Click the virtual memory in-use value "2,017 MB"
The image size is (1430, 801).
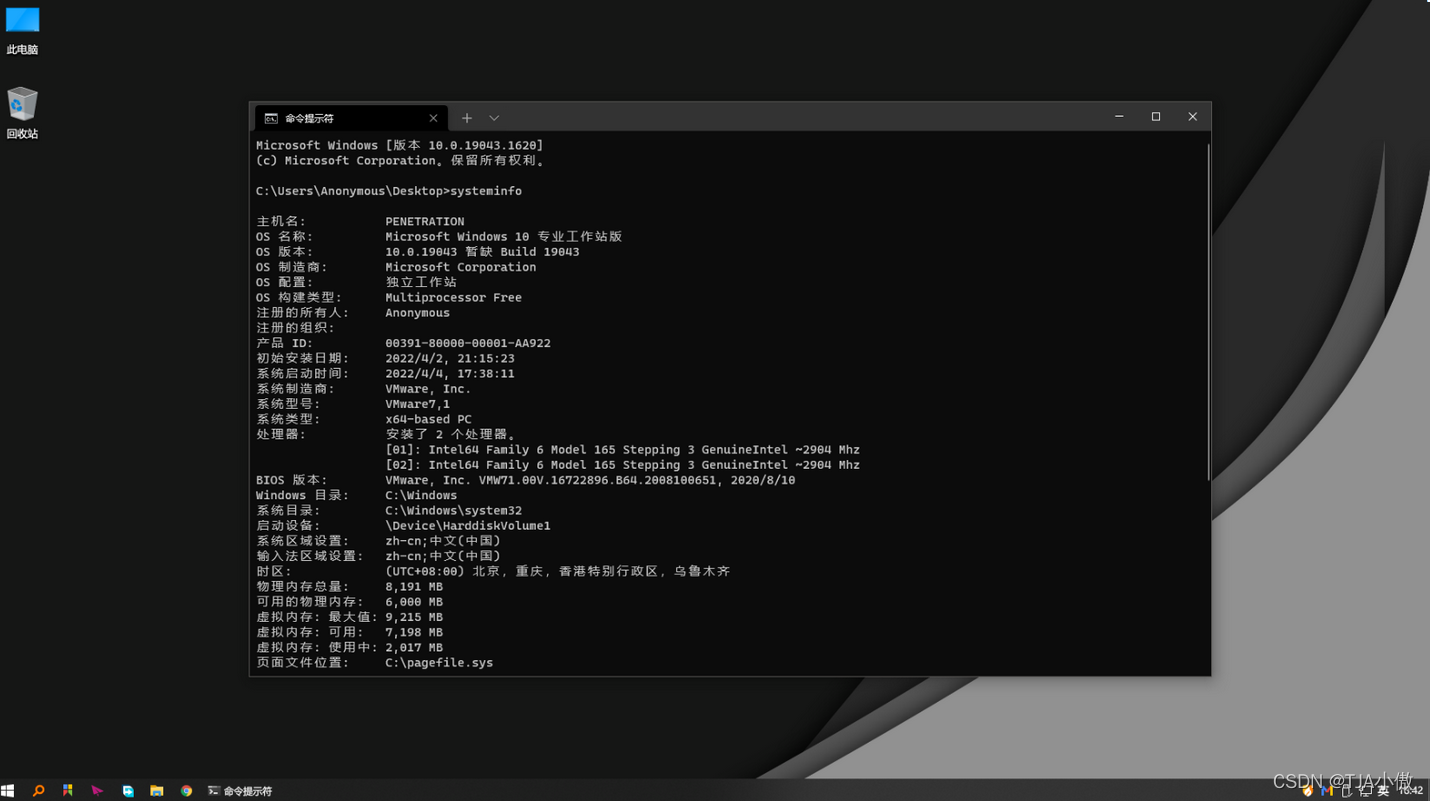click(414, 648)
